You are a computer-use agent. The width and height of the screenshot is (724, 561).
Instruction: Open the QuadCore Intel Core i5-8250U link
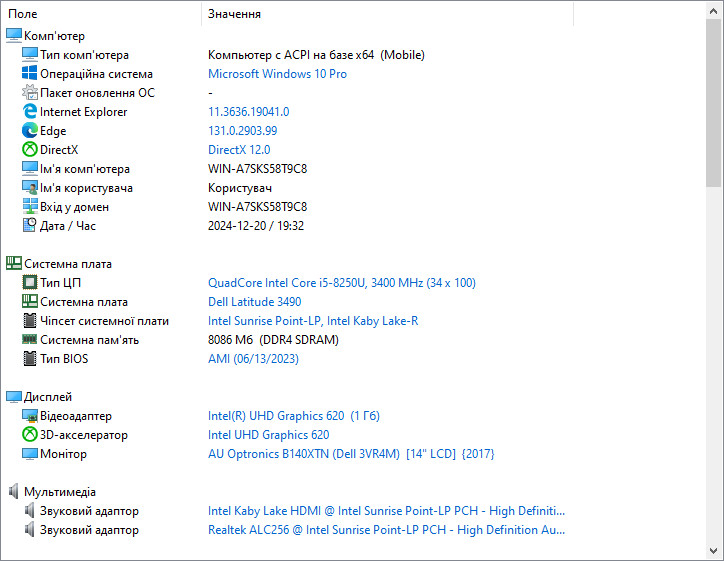342,283
